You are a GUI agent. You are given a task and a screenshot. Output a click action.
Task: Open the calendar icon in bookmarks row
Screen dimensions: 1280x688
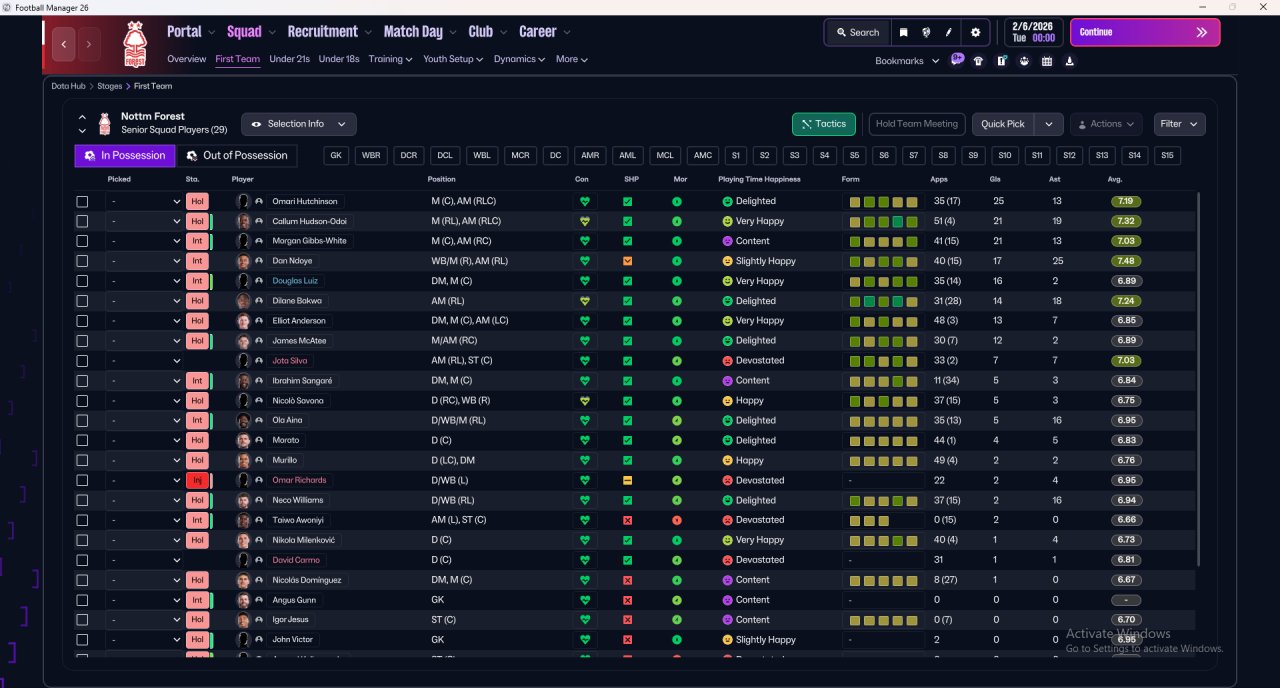(x=1047, y=61)
